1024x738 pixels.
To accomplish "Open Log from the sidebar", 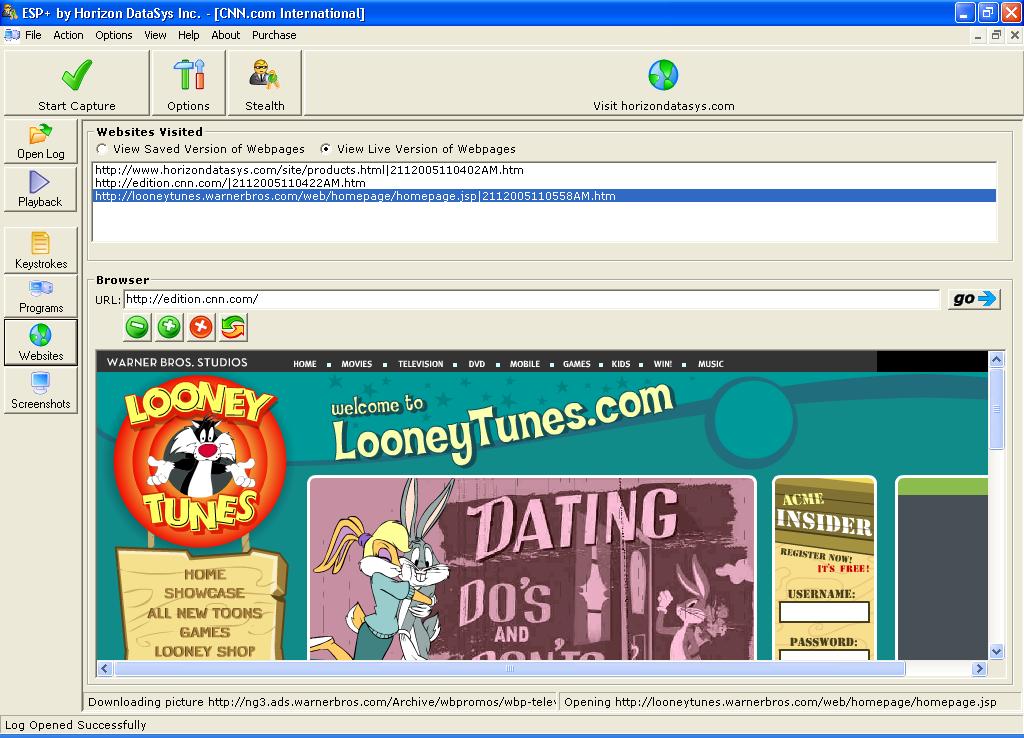I will tap(40, 141).
